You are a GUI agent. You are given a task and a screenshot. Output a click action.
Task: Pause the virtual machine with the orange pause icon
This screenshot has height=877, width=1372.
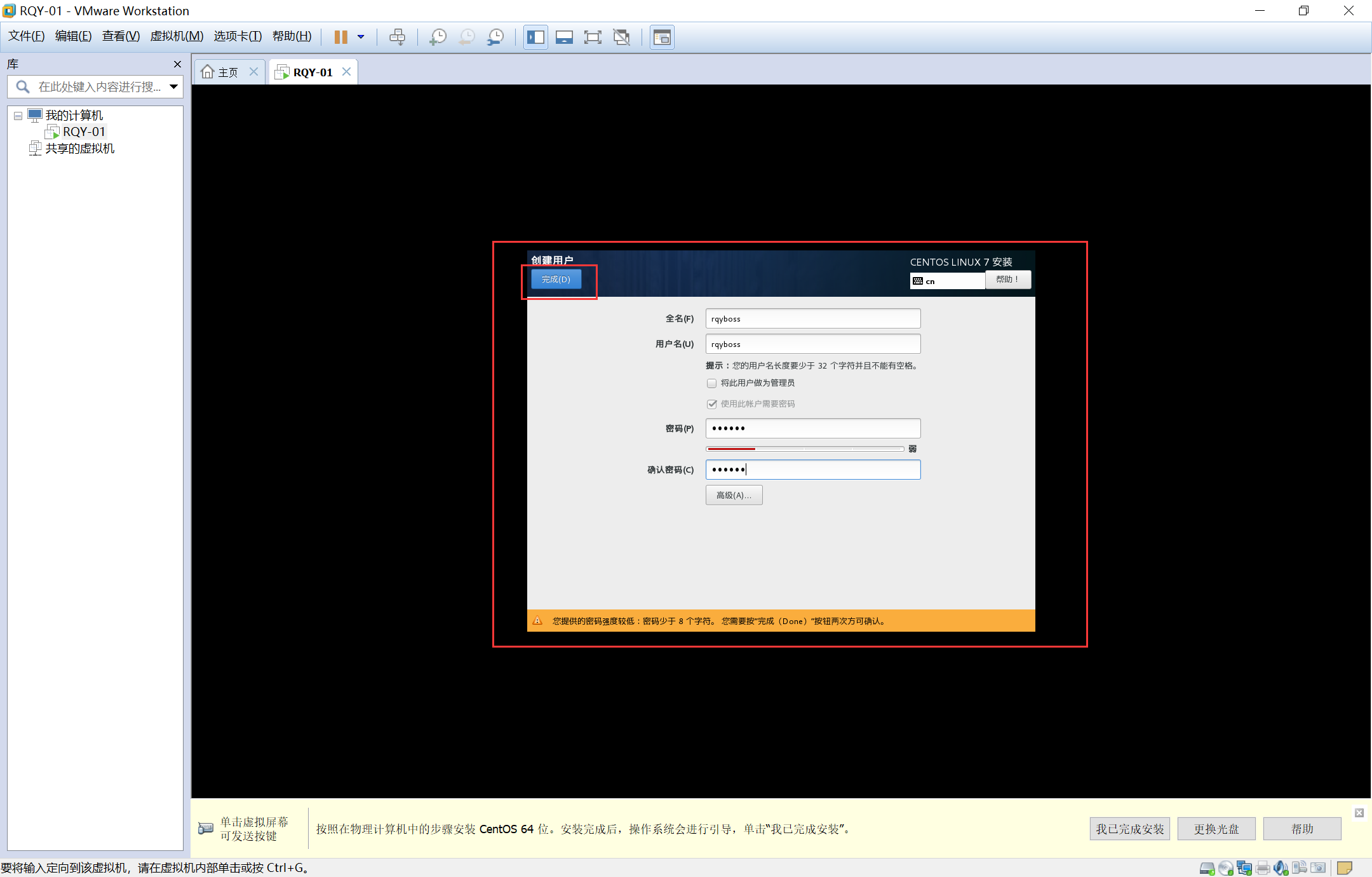click(x=341, y=37)
